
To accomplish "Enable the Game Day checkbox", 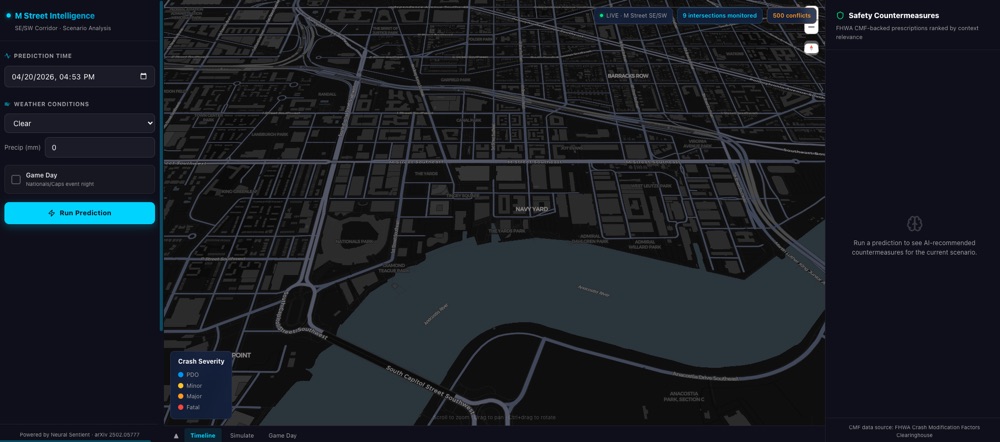I will [16, 179].
